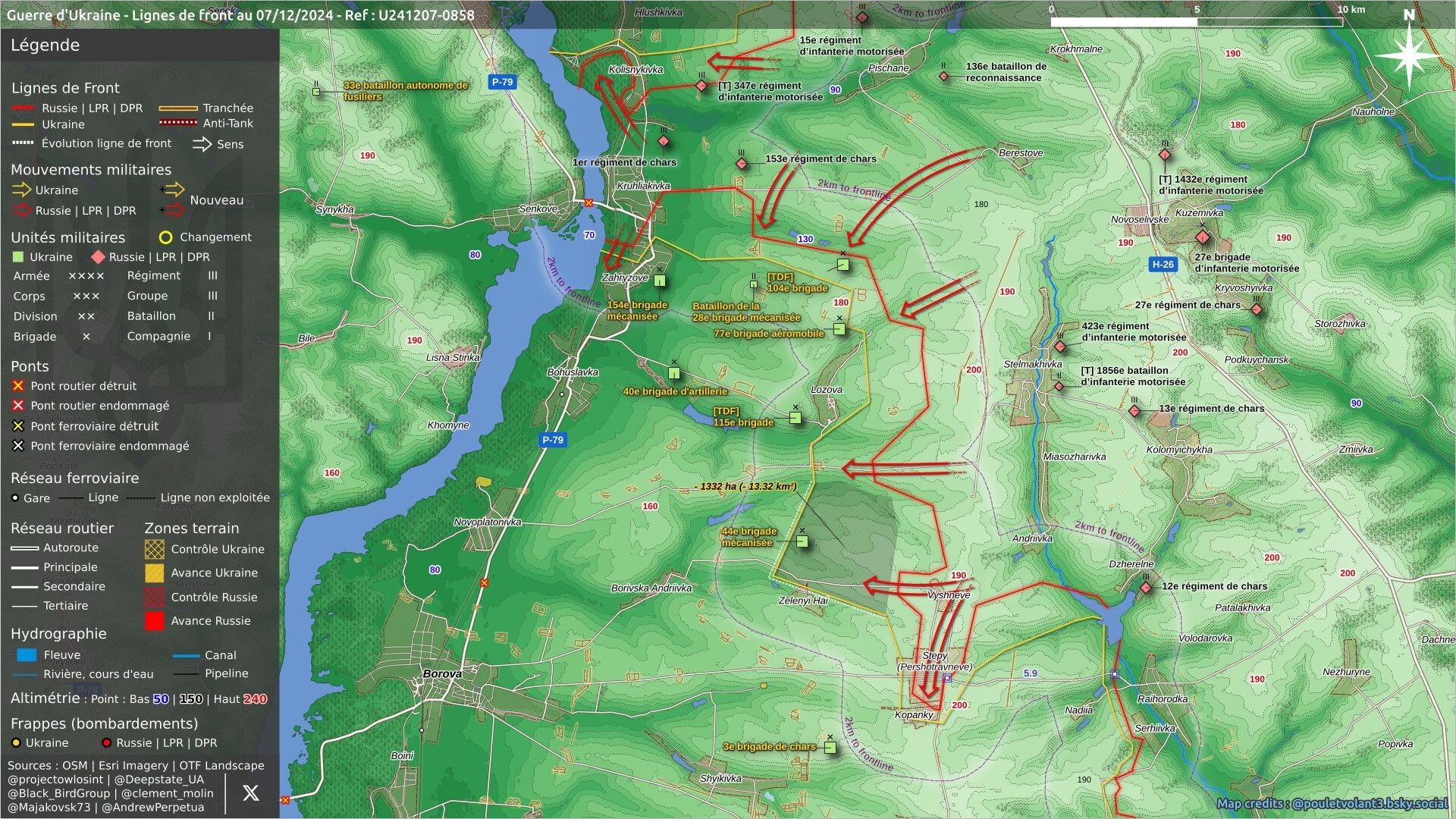Click the destroyed bridge marker at Senkove

(x=588, y=203)
